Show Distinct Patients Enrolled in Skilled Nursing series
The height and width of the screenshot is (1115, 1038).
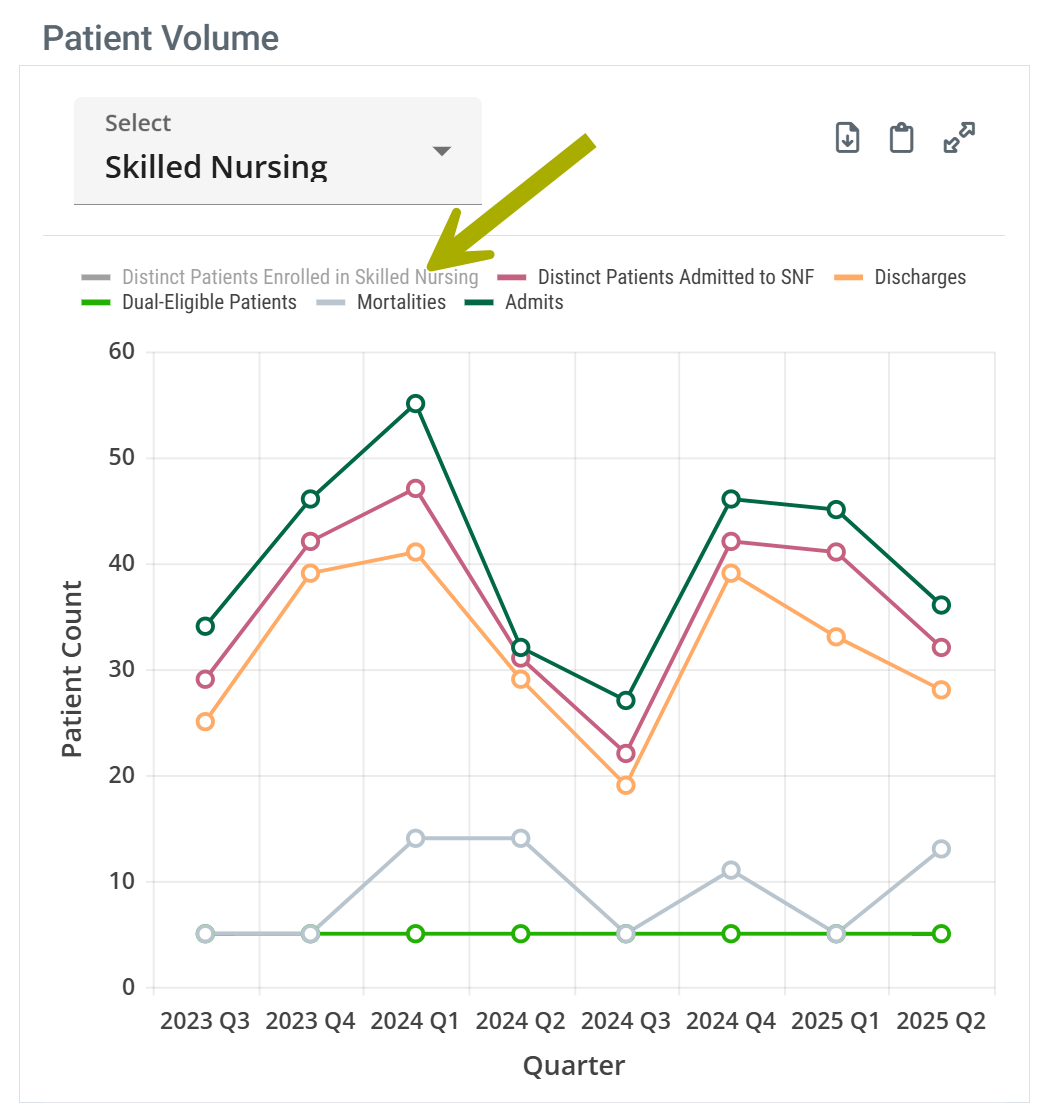click(x=300, y=277)
